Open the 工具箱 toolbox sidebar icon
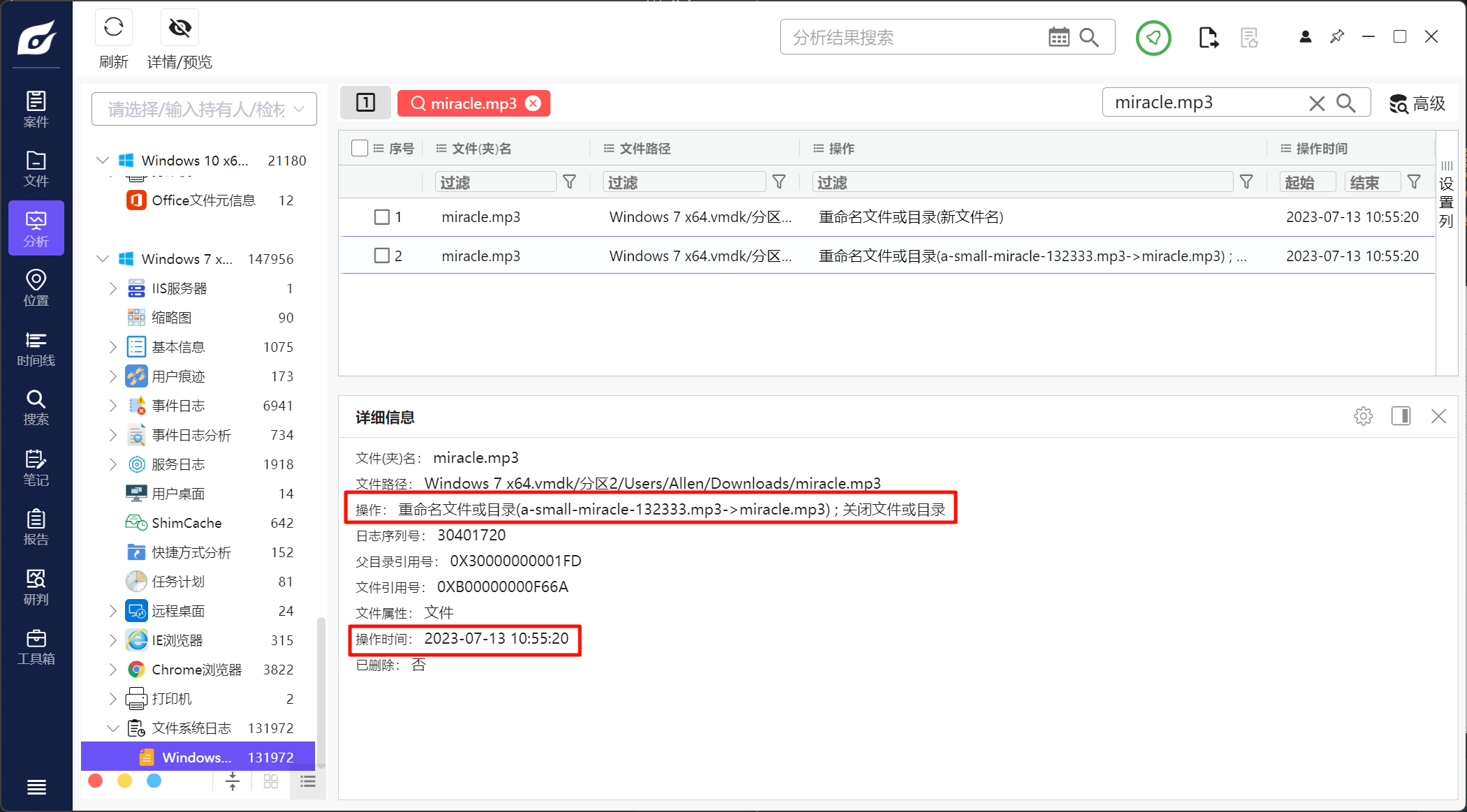 36,647
